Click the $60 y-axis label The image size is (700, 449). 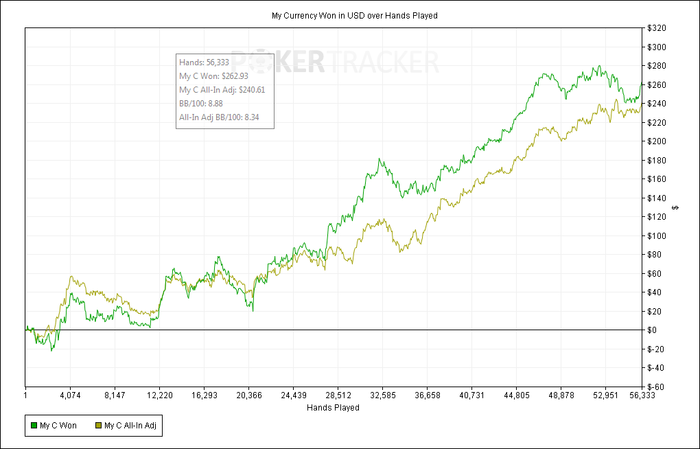[655, 274]
